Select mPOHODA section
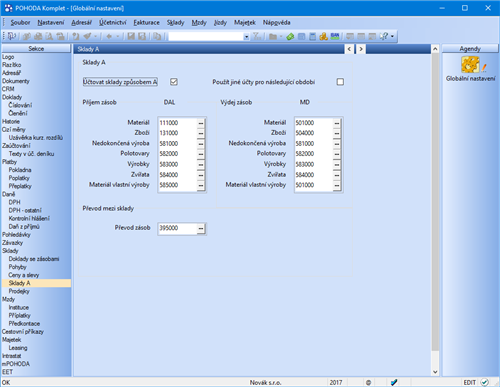The height and width of the screenshot is (387, 500). coord(16,364)
